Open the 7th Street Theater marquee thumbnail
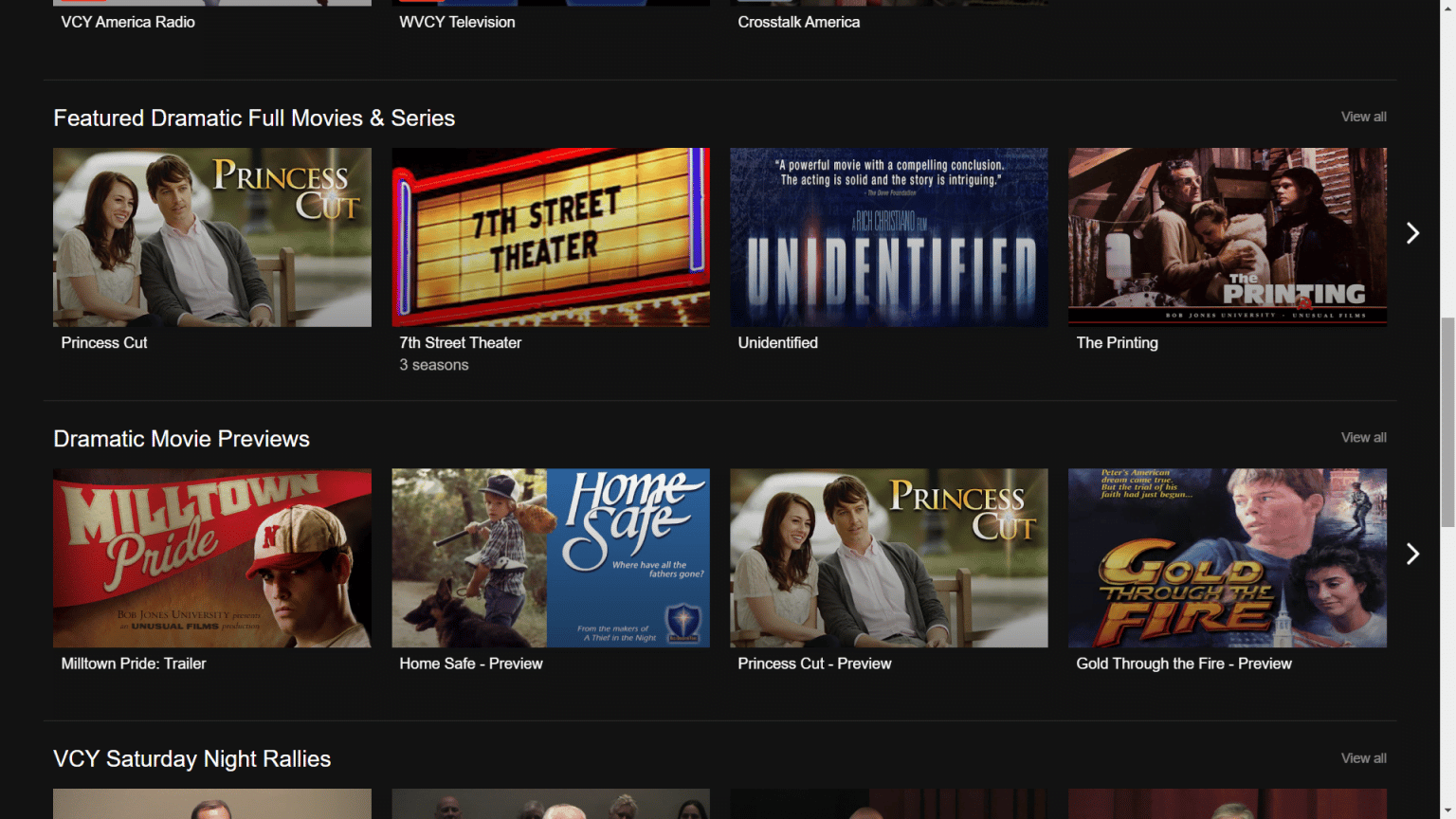 coord(551,237)
